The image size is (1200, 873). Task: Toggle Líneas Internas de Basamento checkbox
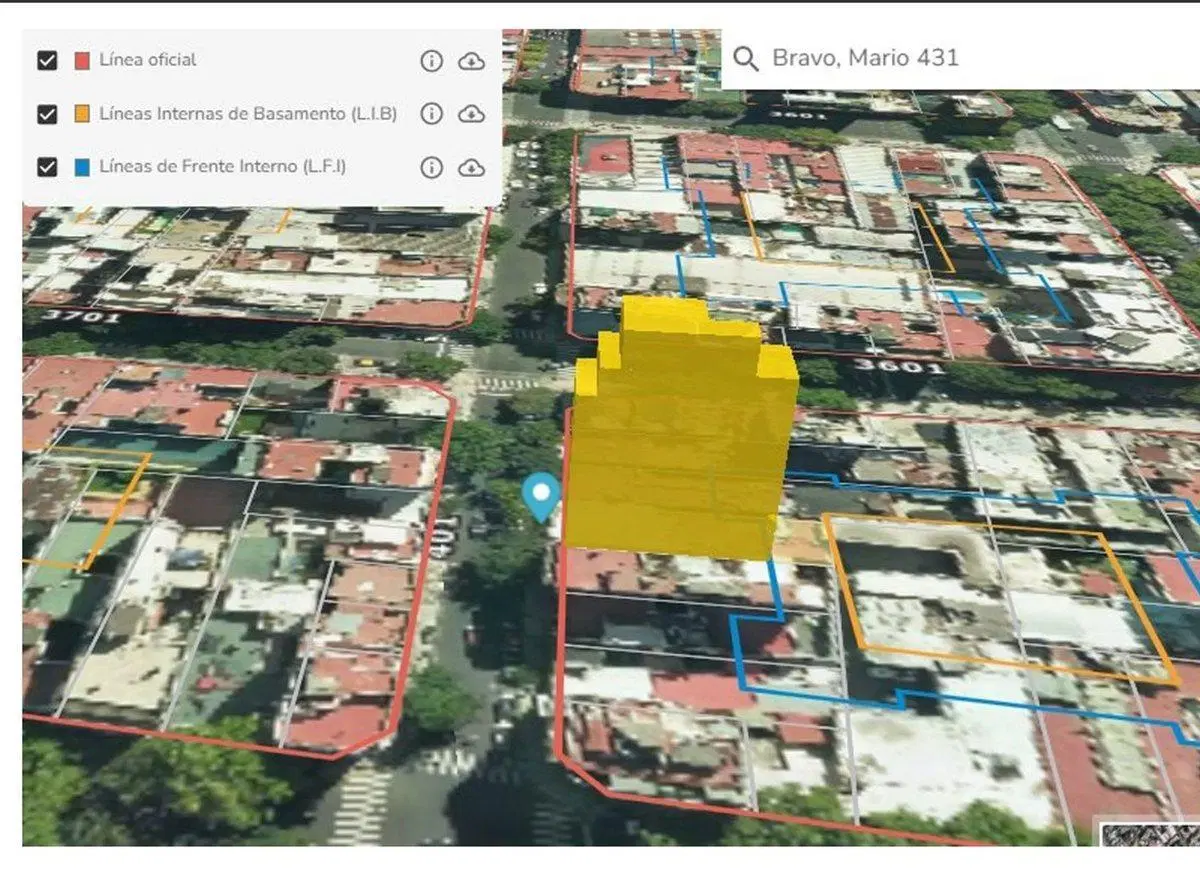[x=46, y=114]
